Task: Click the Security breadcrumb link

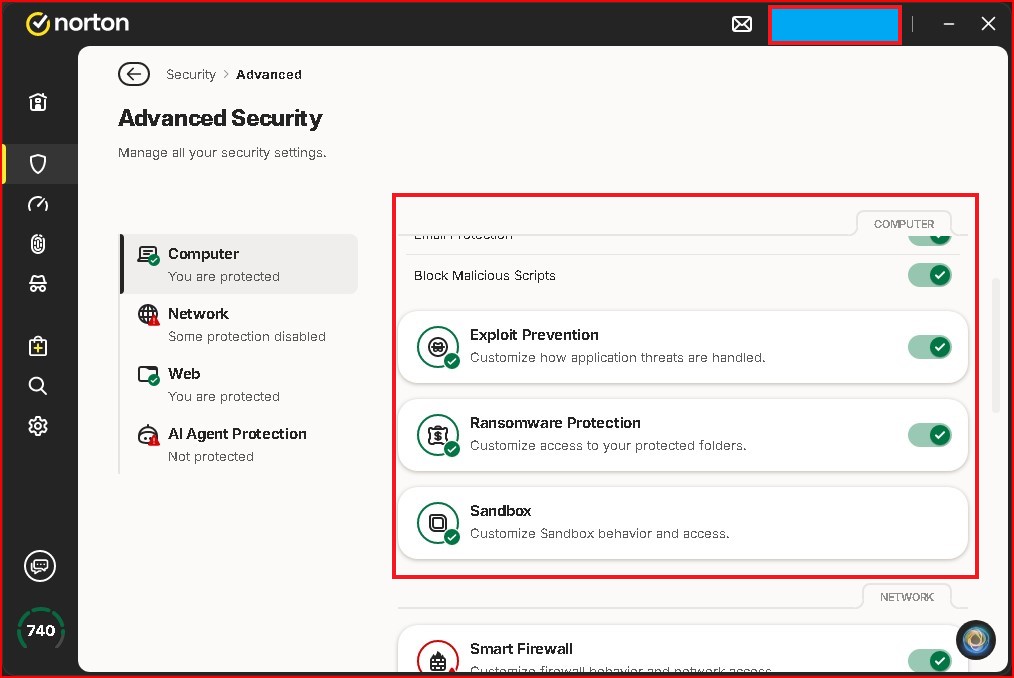Action: tap(191, 74)
